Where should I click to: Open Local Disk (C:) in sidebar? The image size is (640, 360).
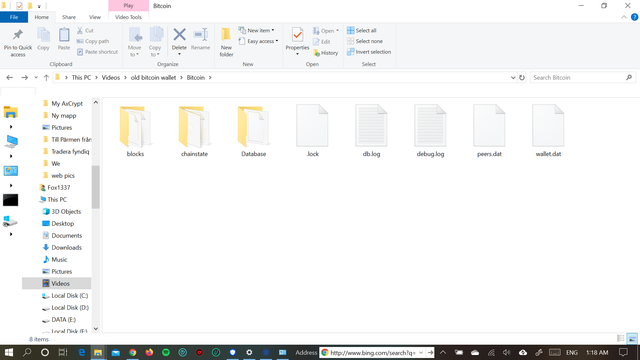click(69, 296)
